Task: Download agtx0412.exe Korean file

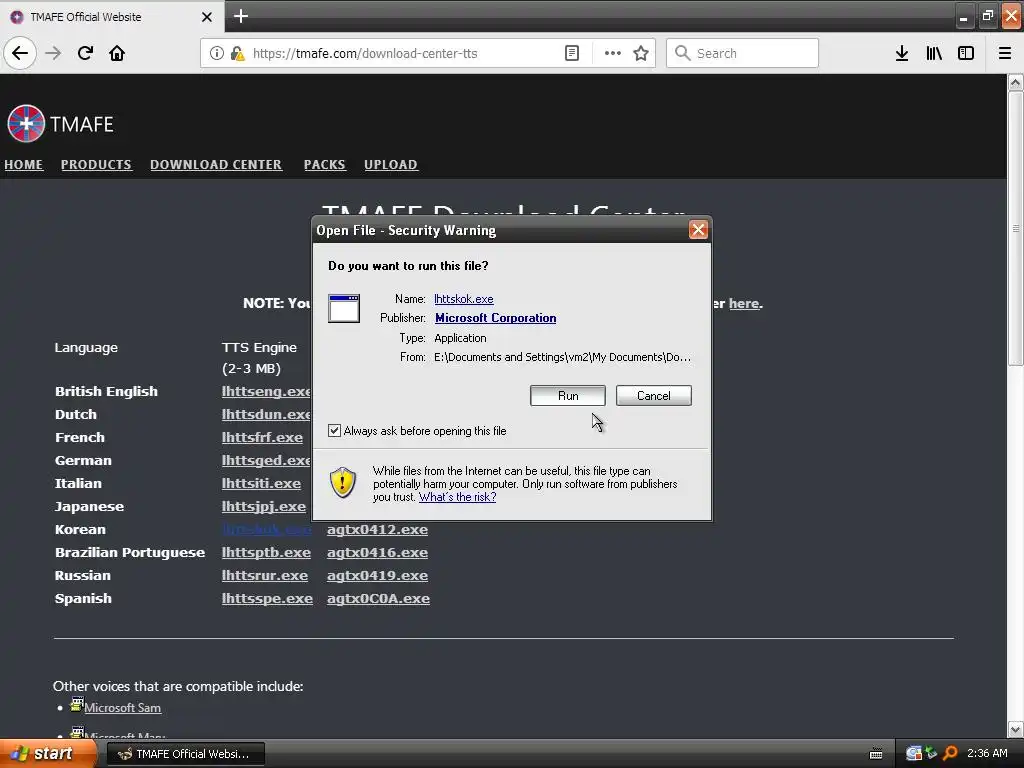Action: (x=377, y=530)
